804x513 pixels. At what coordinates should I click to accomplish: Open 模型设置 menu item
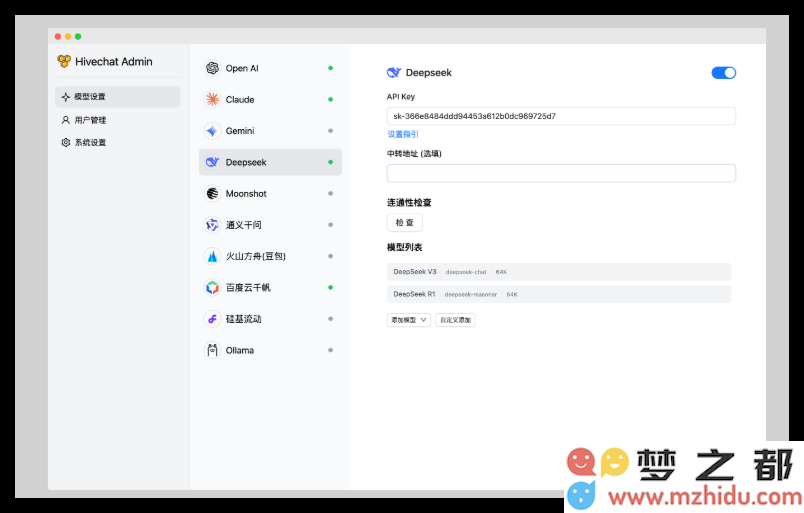click(118, 97)
